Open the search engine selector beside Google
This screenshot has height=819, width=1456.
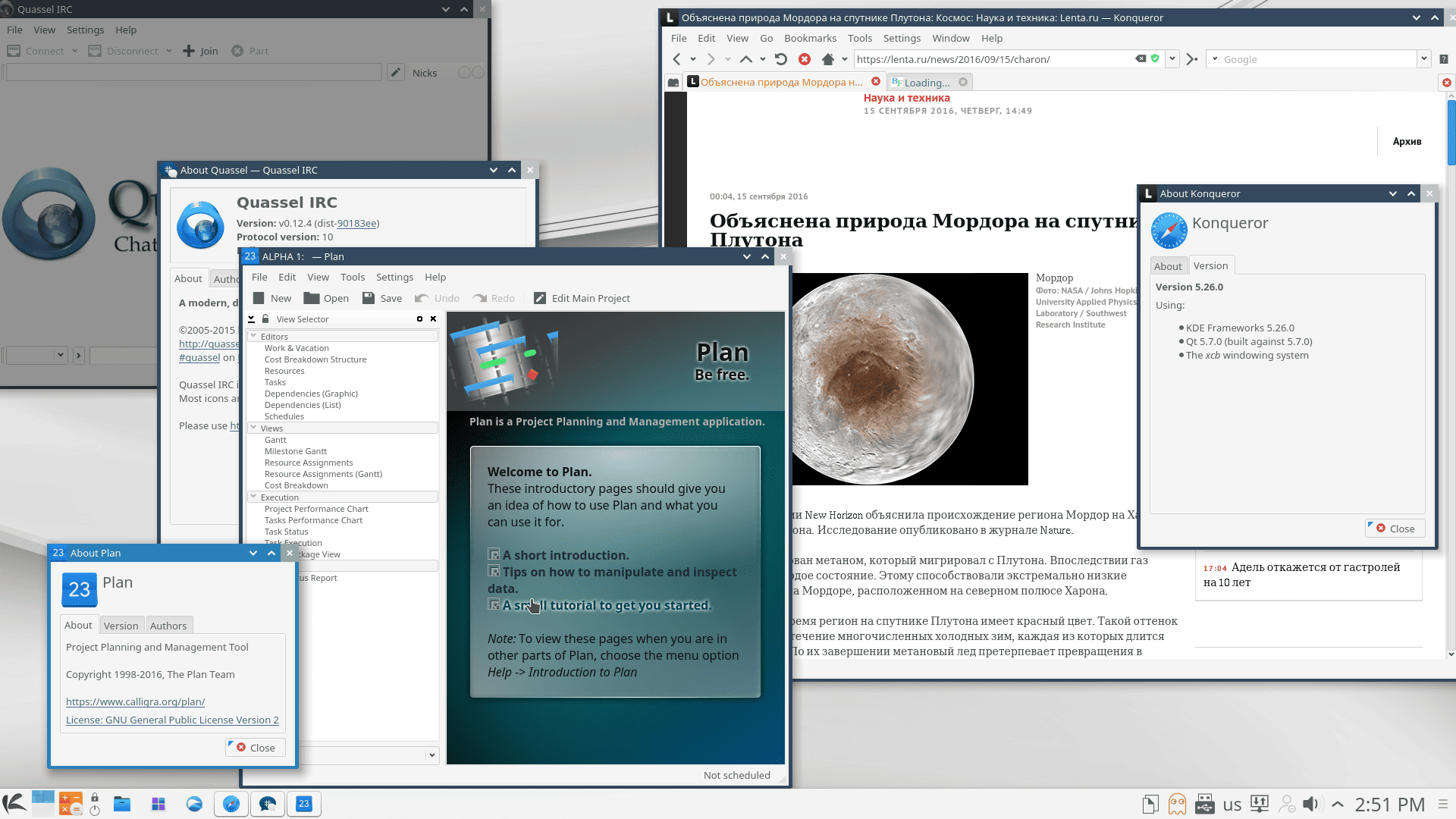pyautogui.click(x=1215, y=58)
